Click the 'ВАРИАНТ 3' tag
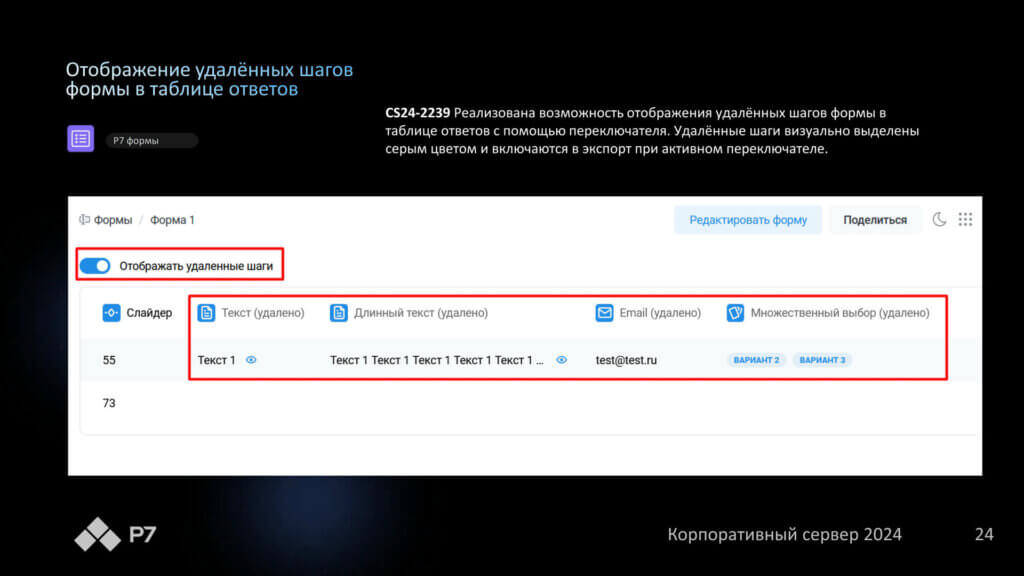 [822, 360]
